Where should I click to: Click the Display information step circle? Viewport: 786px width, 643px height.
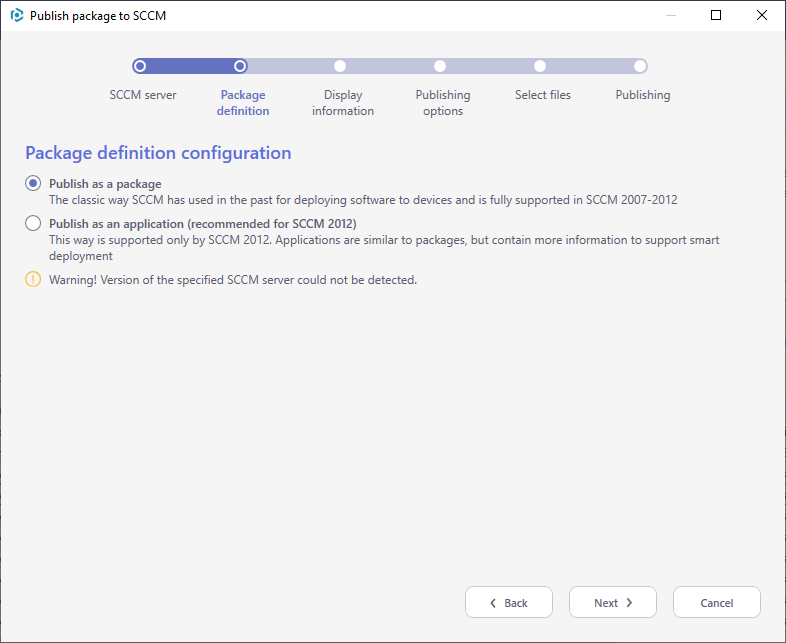click(x=340, y=66)
